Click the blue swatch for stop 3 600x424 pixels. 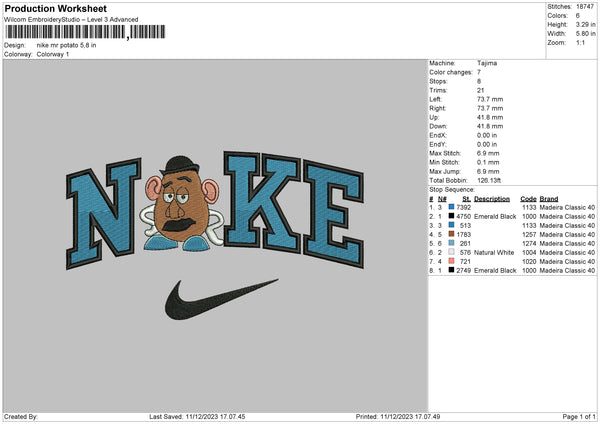(x=452, y=225)
